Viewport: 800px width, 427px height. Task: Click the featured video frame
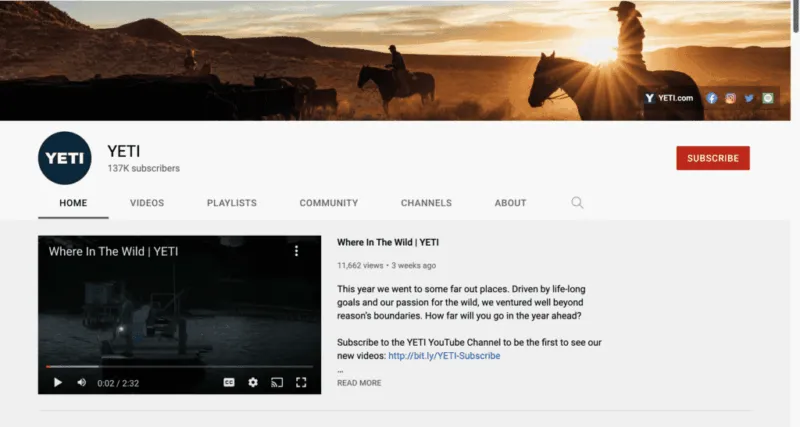[180, 315]
